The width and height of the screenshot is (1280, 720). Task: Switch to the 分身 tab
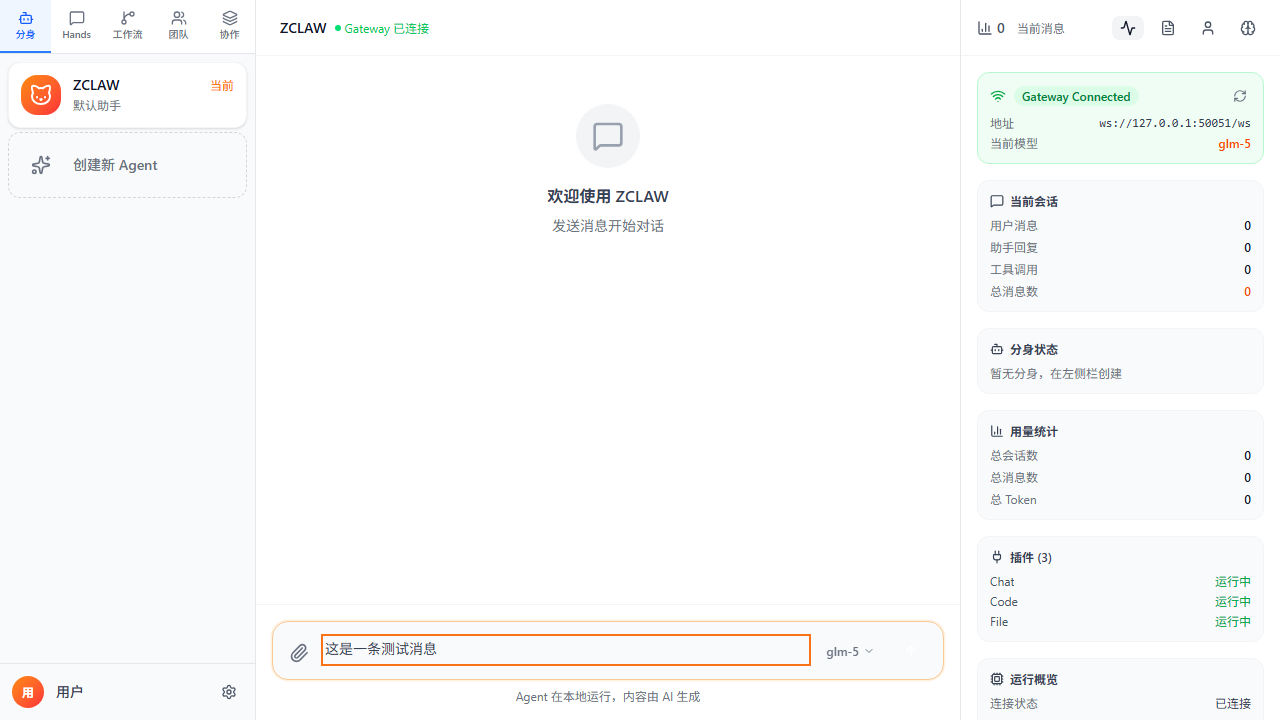(26, 26)
